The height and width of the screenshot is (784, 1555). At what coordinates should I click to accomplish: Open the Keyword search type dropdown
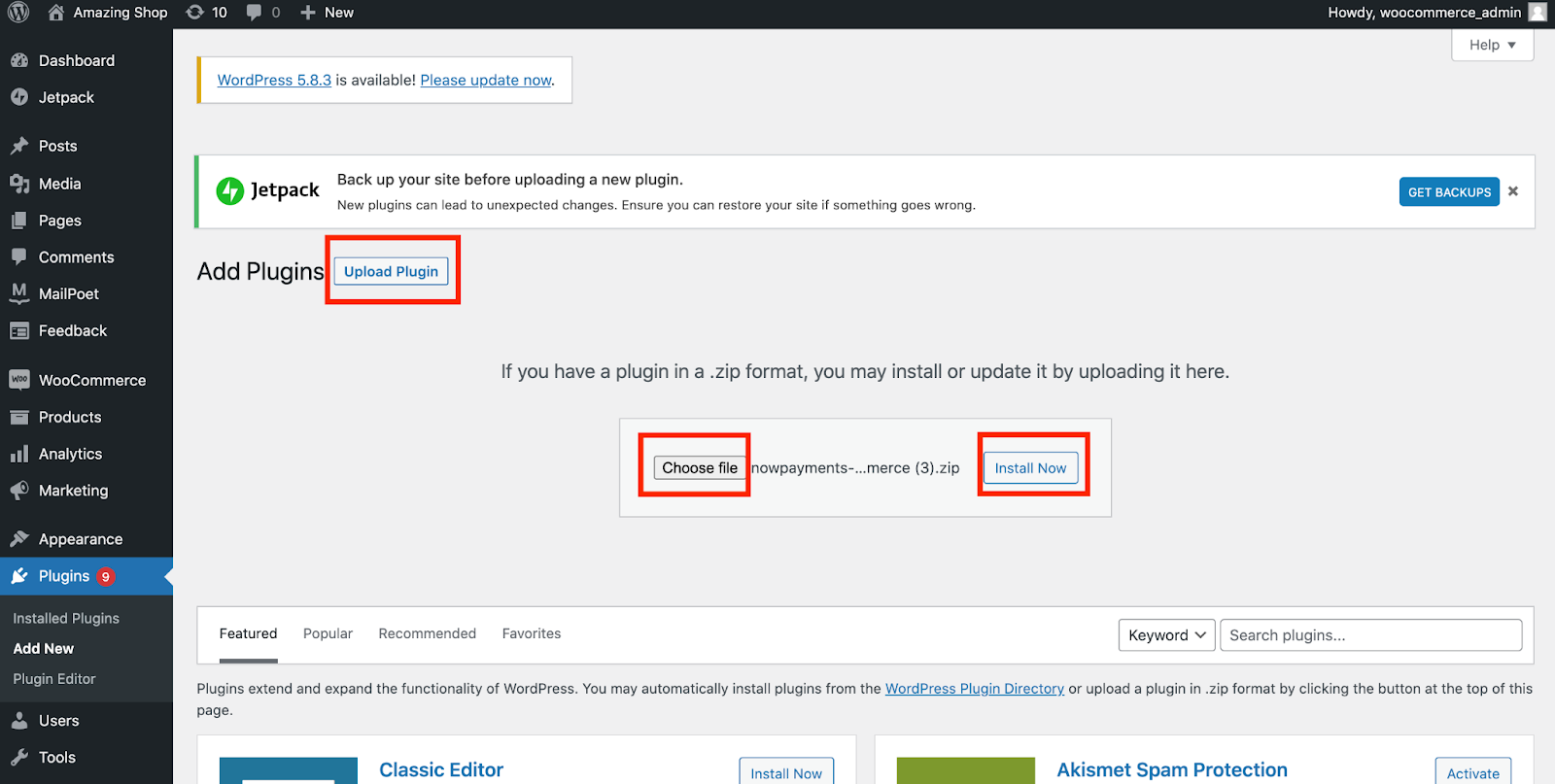coord(1167,635)
